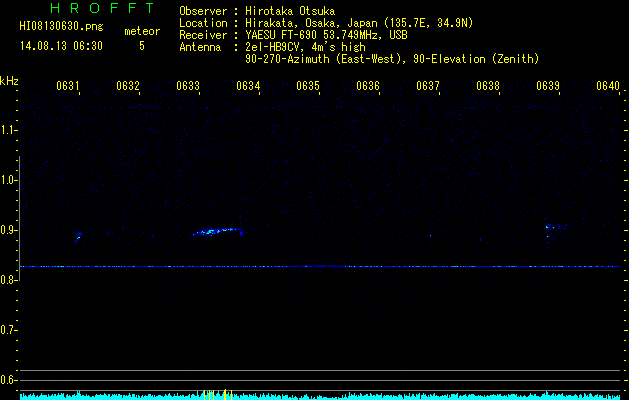The height and width of the screenshot is (400, 629).
Task: Click the long meteor echo between 0633 and 0634
Action: pyautogui.click(x=217, y=231)
